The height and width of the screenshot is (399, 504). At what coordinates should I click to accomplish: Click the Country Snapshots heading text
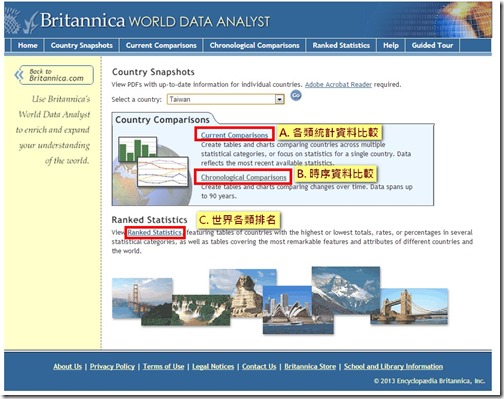153,72
